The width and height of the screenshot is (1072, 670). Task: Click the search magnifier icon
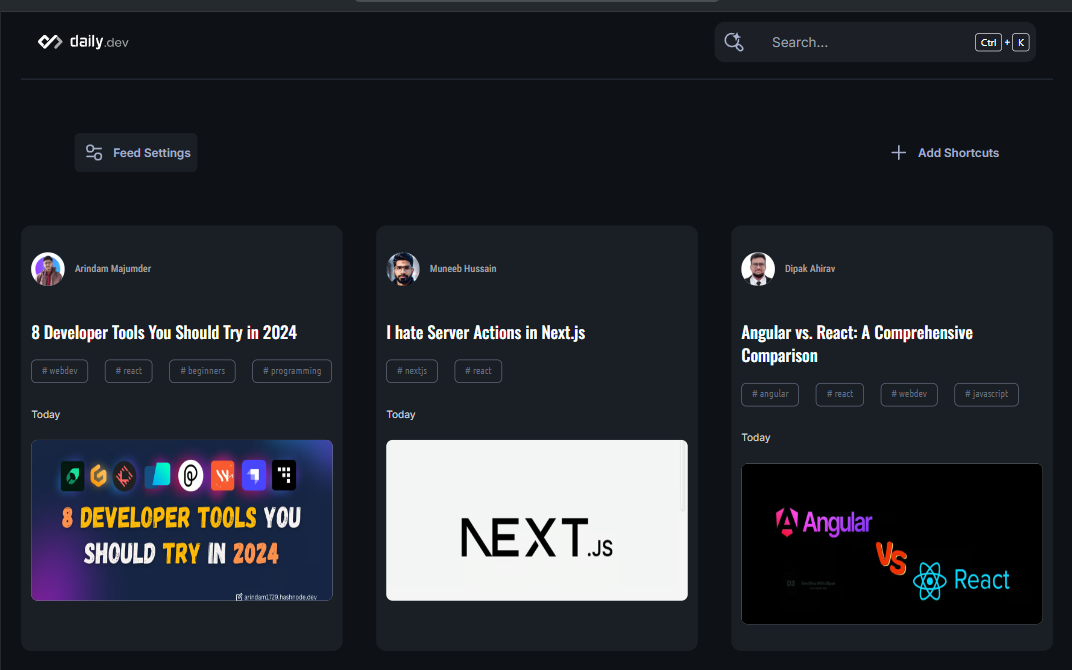tap(733, 42)
